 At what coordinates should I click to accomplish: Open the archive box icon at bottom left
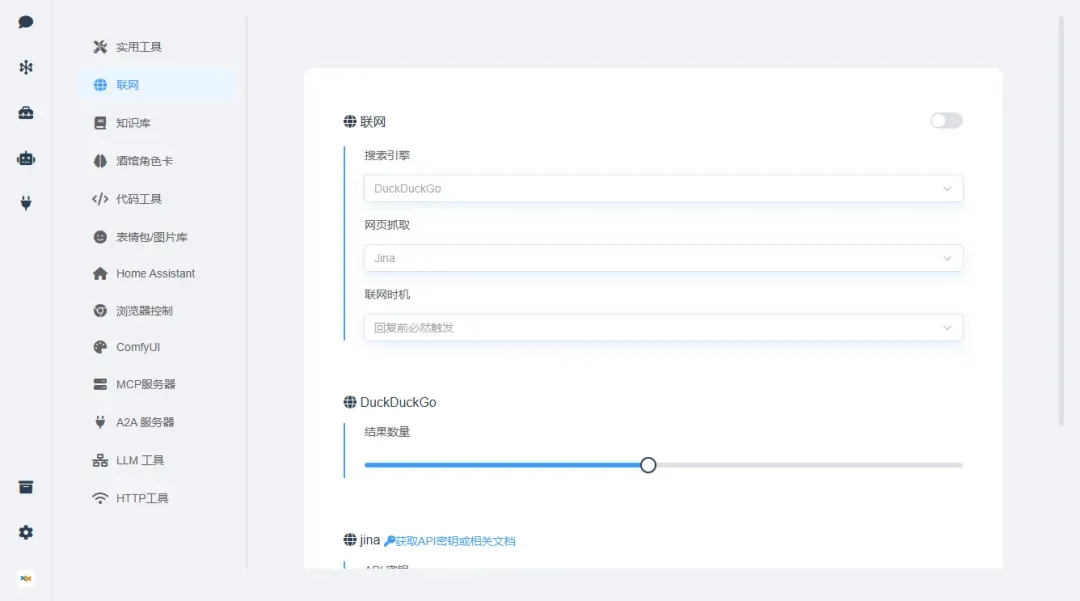26,487
